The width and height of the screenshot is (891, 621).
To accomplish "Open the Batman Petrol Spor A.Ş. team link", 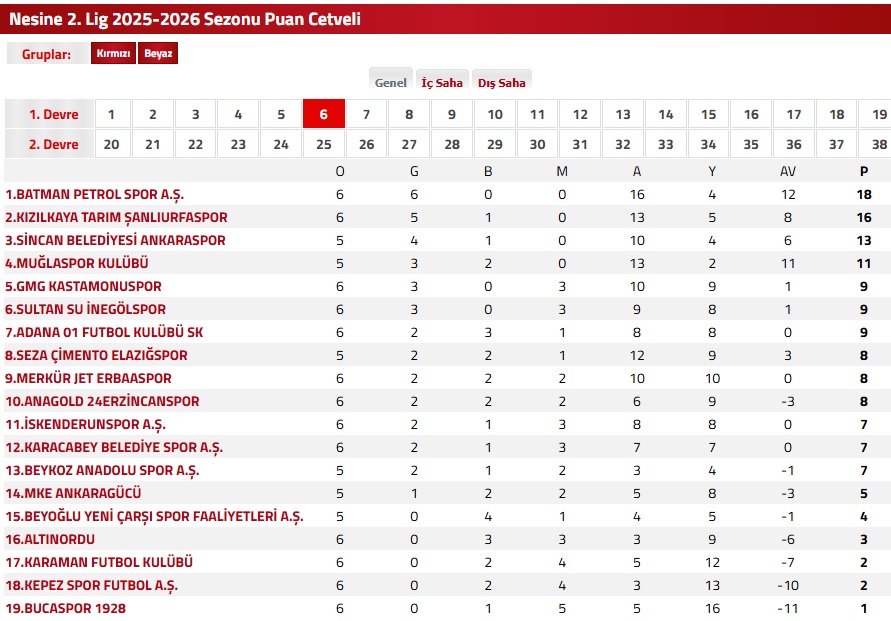I will click(95, 194).
